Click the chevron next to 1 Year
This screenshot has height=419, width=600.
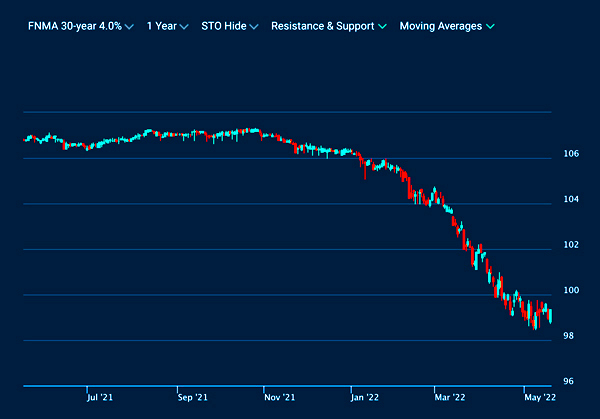pyautogui.click(x=182, y=27)
